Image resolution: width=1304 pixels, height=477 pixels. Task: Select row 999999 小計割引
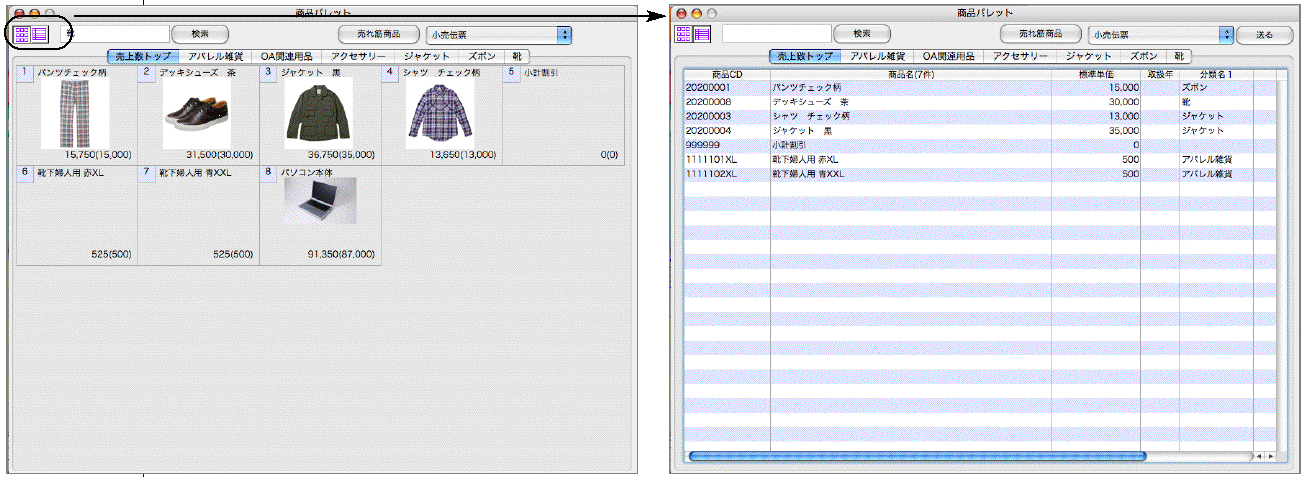pos(980,145)
